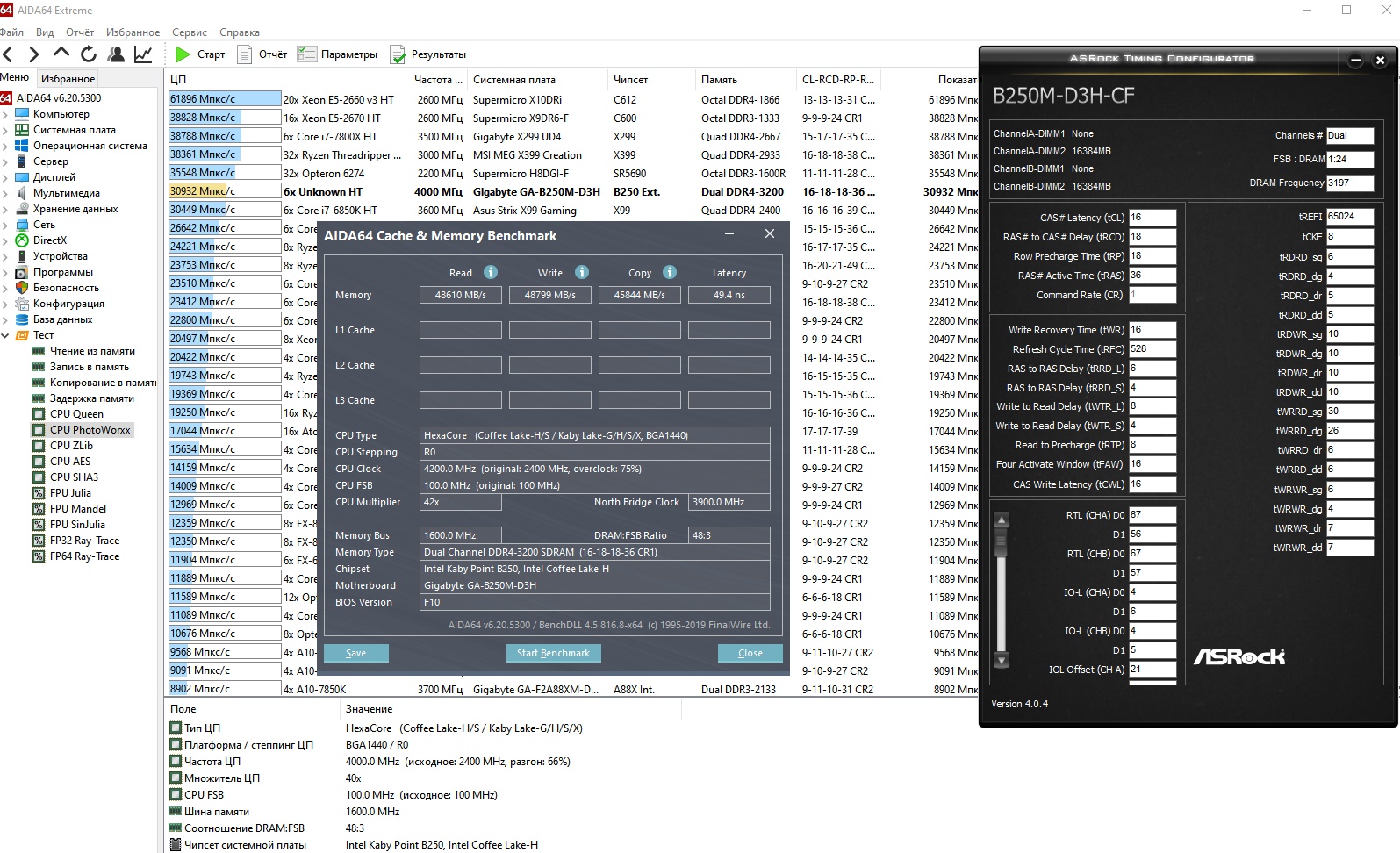
Task: Open Параметры via its checklist toolbar icon
Action: point(306,54)
